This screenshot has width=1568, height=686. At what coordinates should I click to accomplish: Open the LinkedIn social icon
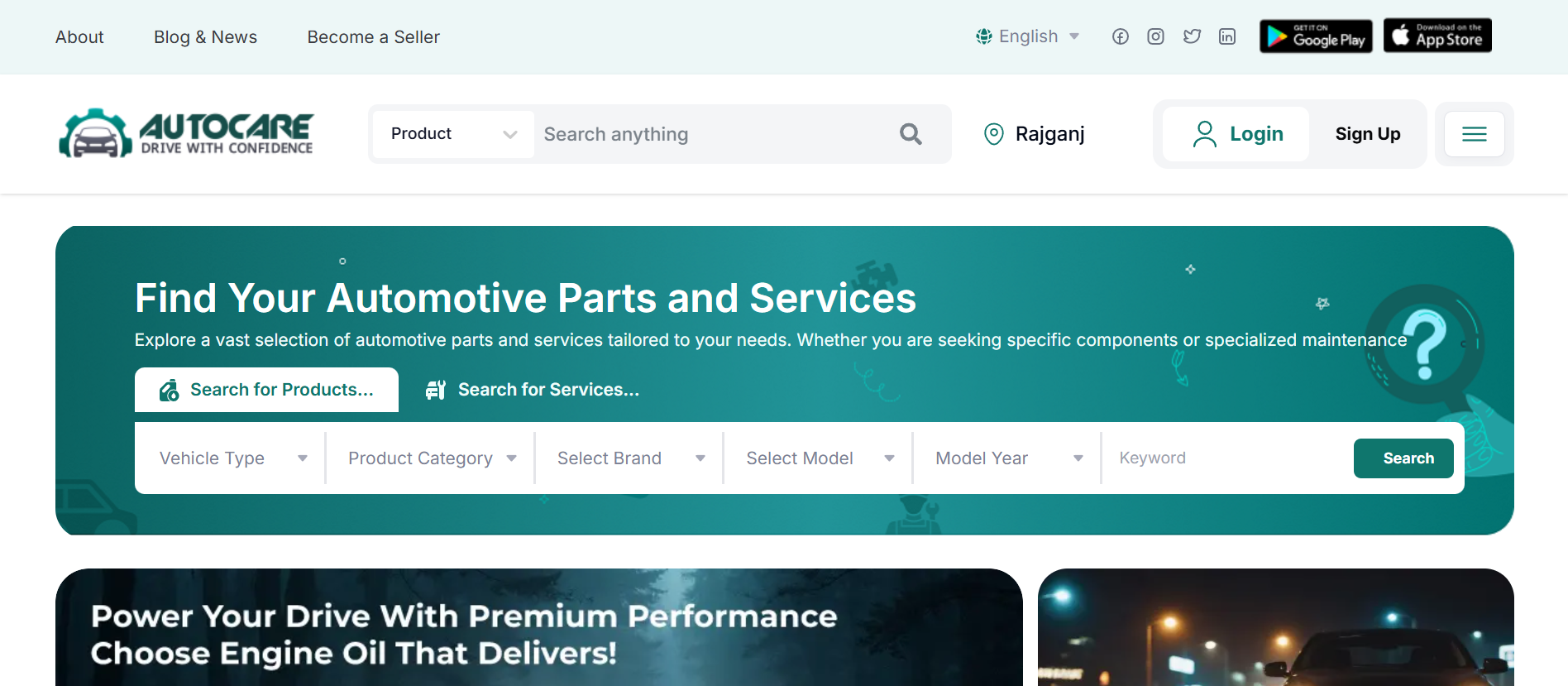(x=1227, y=36)
